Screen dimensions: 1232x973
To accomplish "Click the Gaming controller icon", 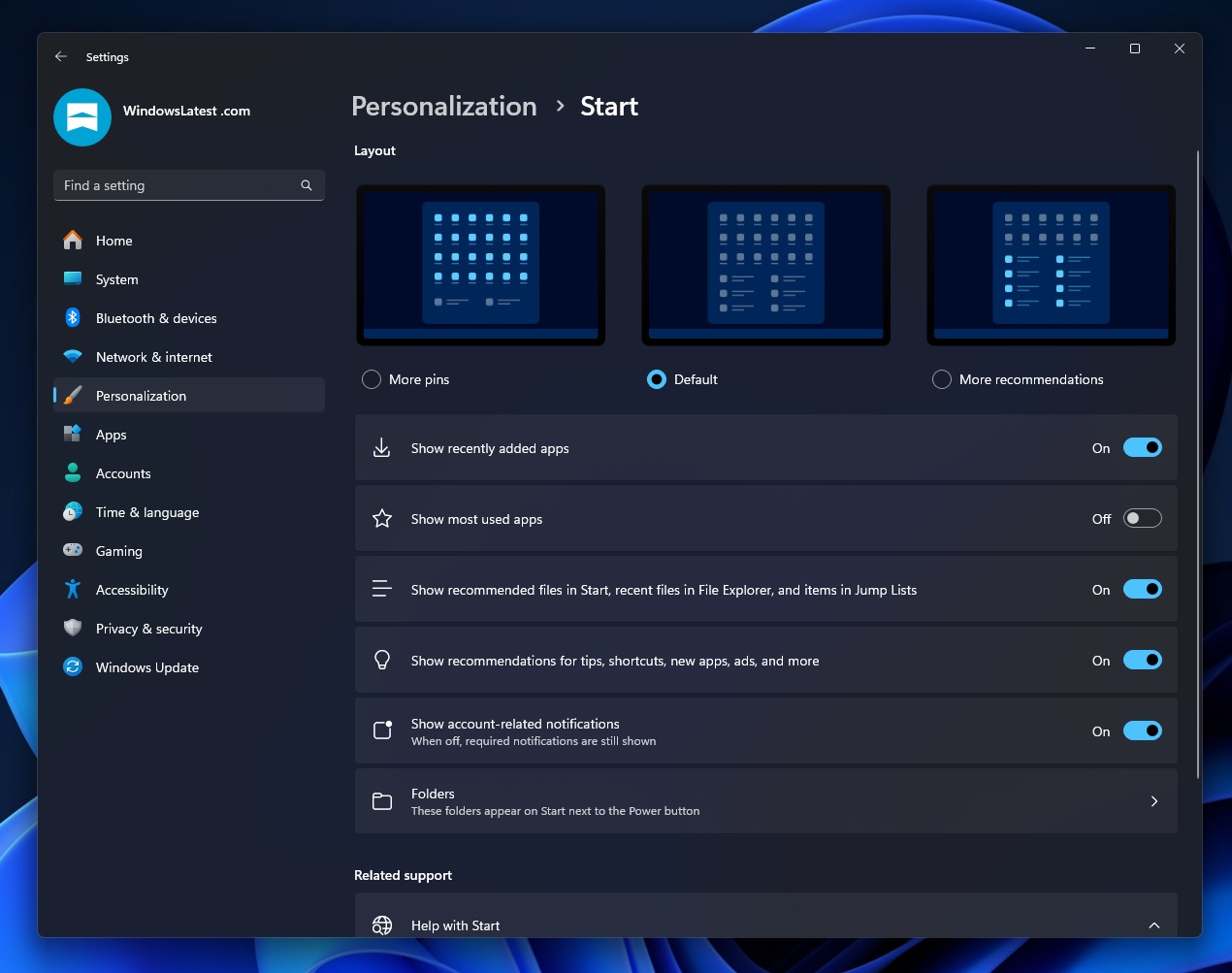I will [73, 550].
